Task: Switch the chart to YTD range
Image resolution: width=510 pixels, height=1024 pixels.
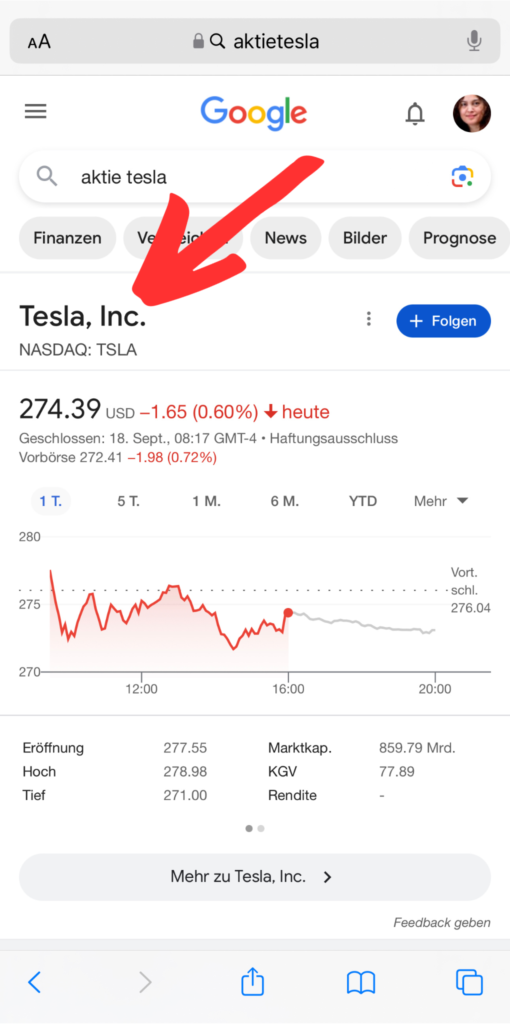Action: click(x=362, y=501)
